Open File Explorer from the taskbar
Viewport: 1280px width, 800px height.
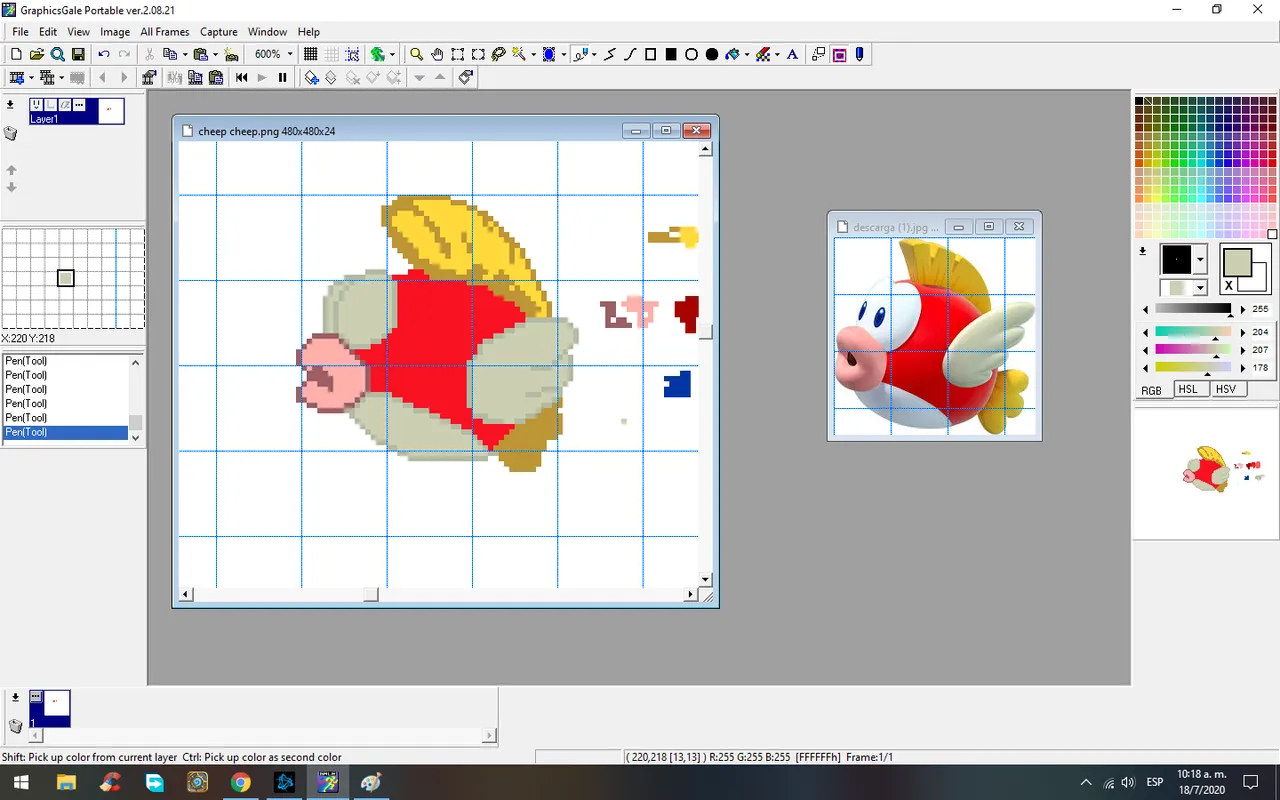67,782
